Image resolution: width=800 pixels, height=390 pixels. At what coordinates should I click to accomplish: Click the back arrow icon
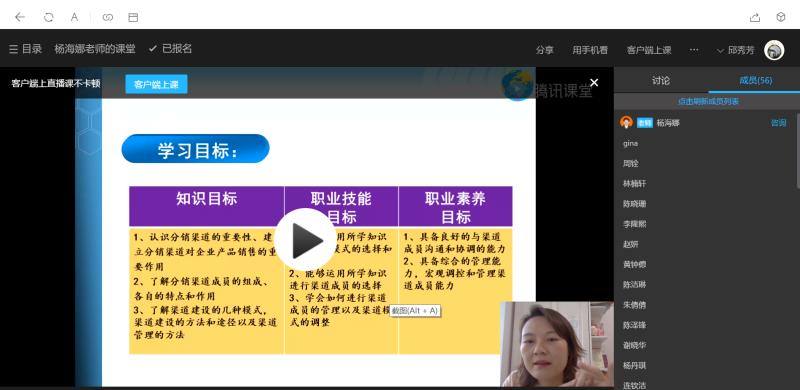point(20,17)
